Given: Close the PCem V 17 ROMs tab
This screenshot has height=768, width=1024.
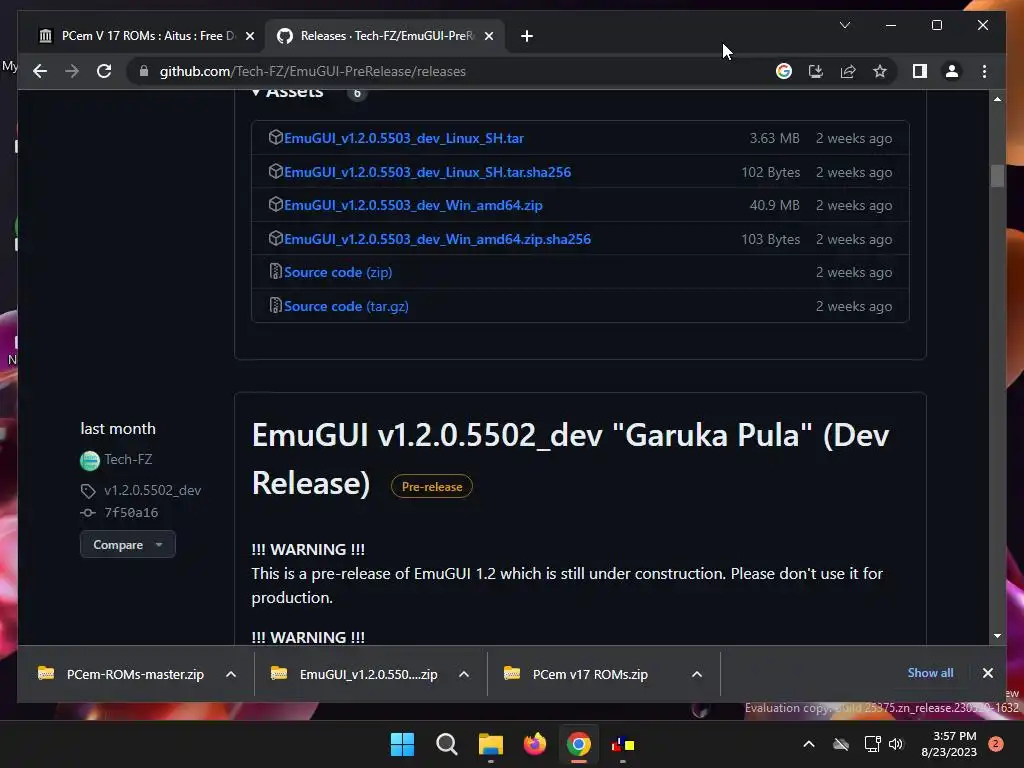Looking at the screenshot, I should 249,36.
